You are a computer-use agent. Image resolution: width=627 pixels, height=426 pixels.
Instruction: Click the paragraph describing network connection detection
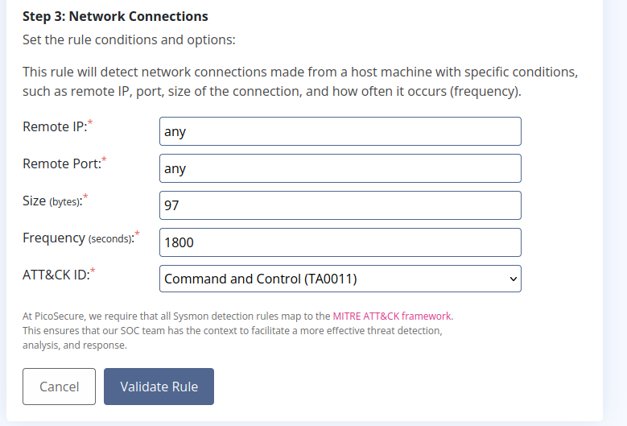300,82
